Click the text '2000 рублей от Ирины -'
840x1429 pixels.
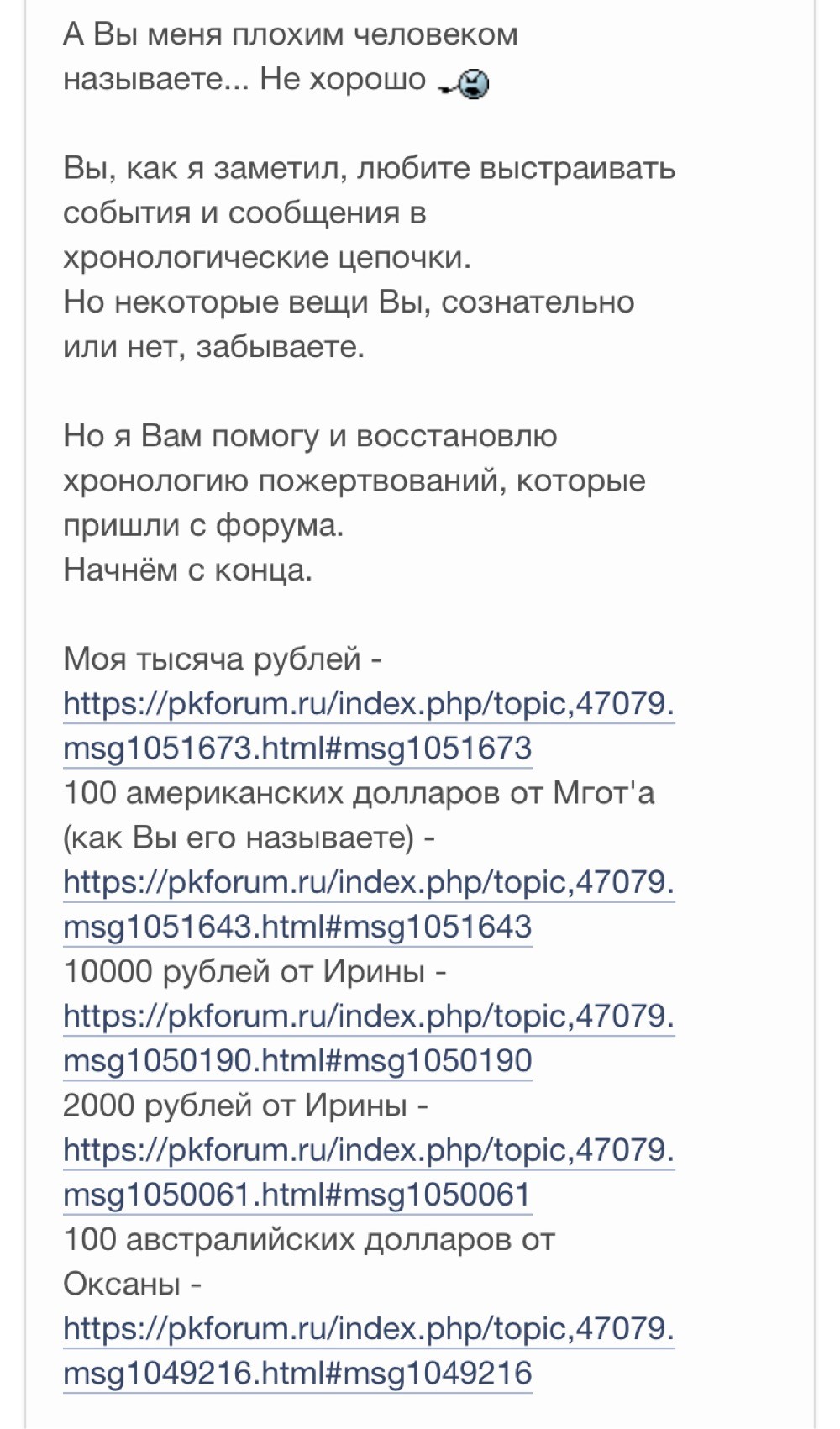[x=245, y=1105]
